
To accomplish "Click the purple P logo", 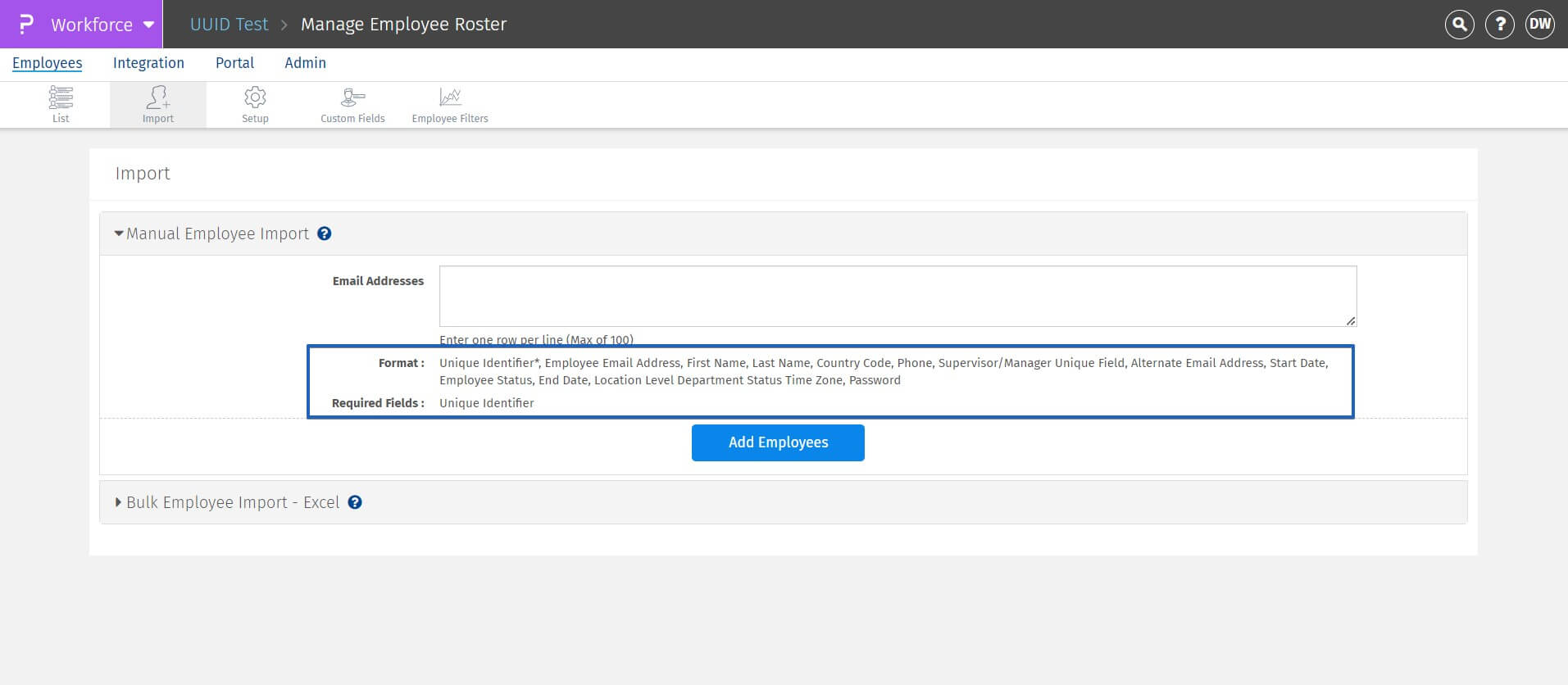I will tap(26, 25).
